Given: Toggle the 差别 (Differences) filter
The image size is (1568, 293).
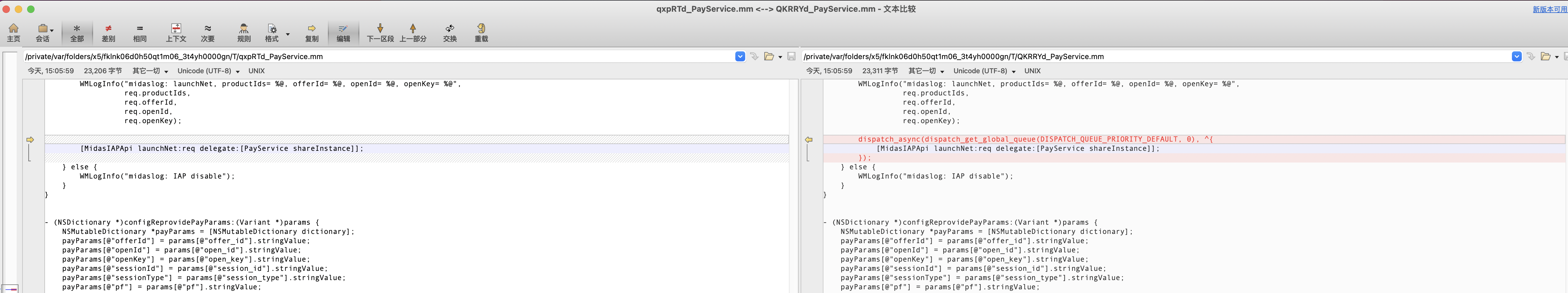Looking at the screenshot, I should point(108,33).
